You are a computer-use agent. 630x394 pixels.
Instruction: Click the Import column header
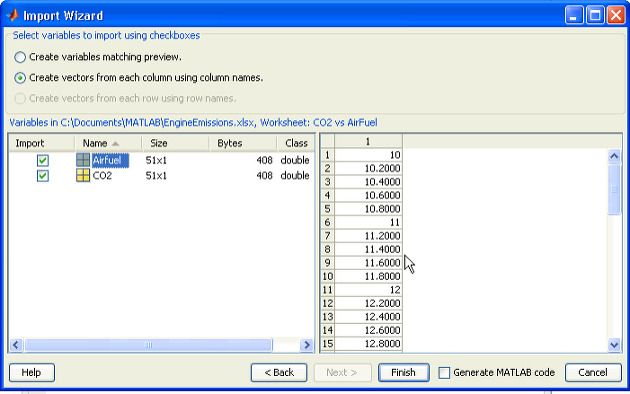[x=41, y=143]
